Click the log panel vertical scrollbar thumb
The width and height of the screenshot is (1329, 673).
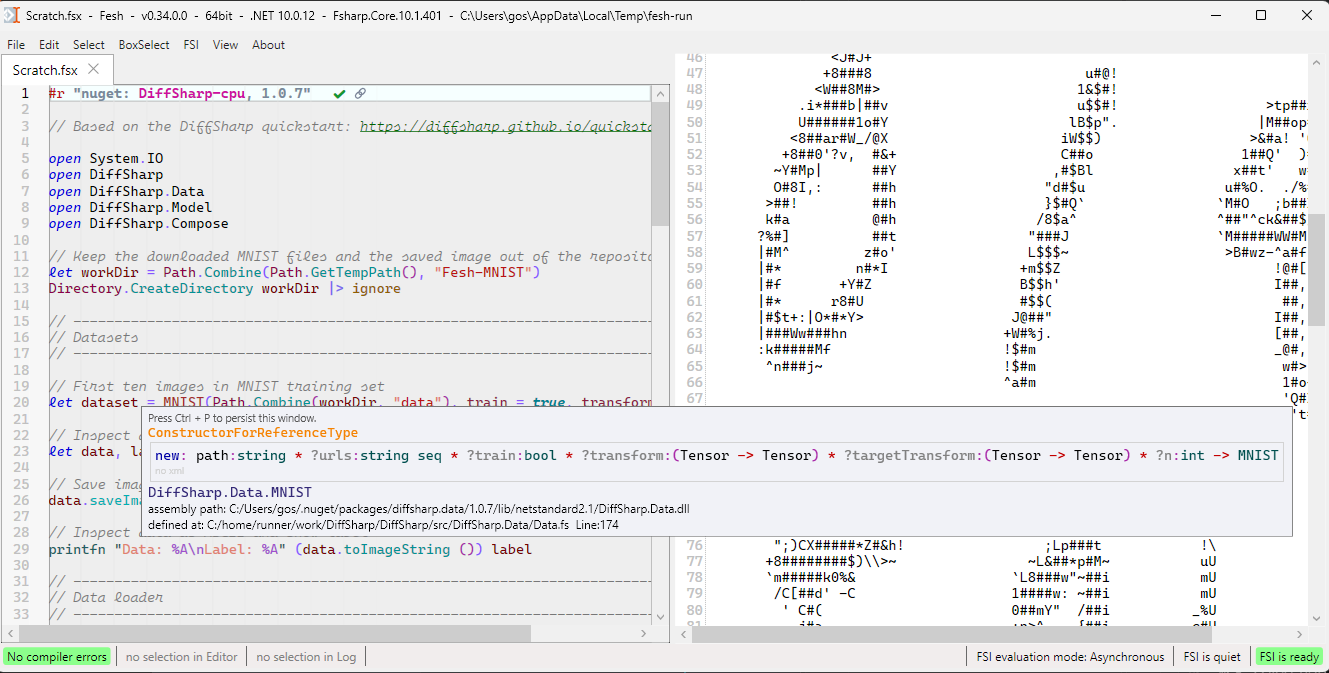[x=1318, y=270]
